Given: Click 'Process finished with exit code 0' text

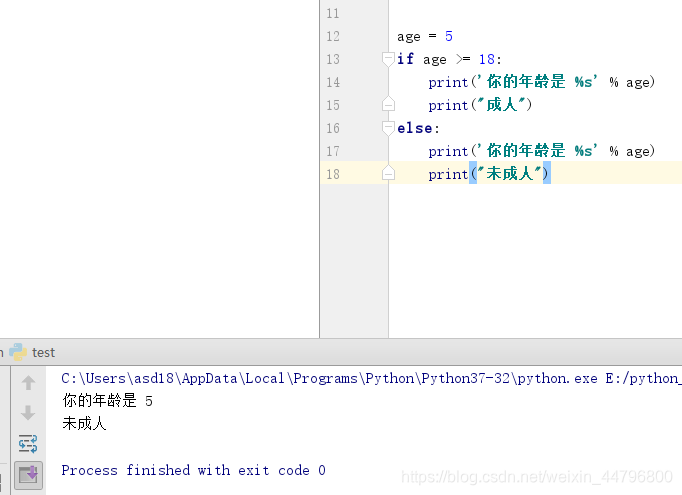Looking at the screenshot, I should pos(193,470).
